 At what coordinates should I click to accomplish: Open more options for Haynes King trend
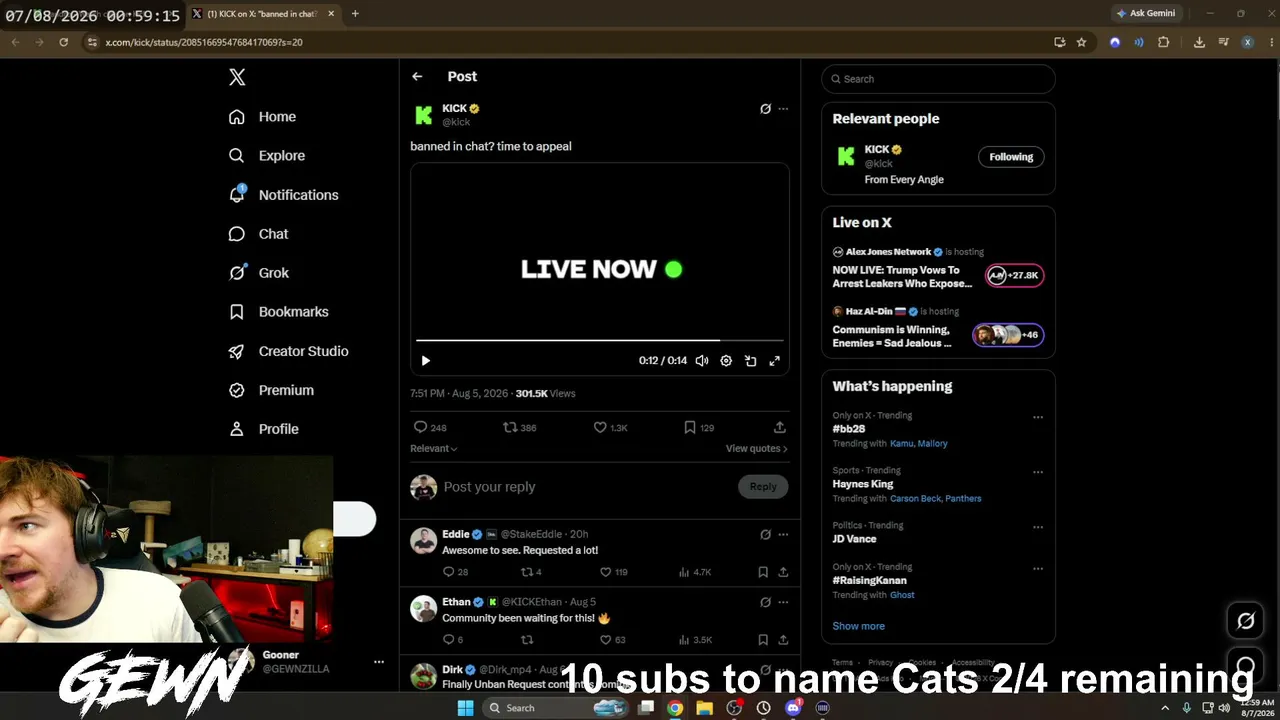1038,472
